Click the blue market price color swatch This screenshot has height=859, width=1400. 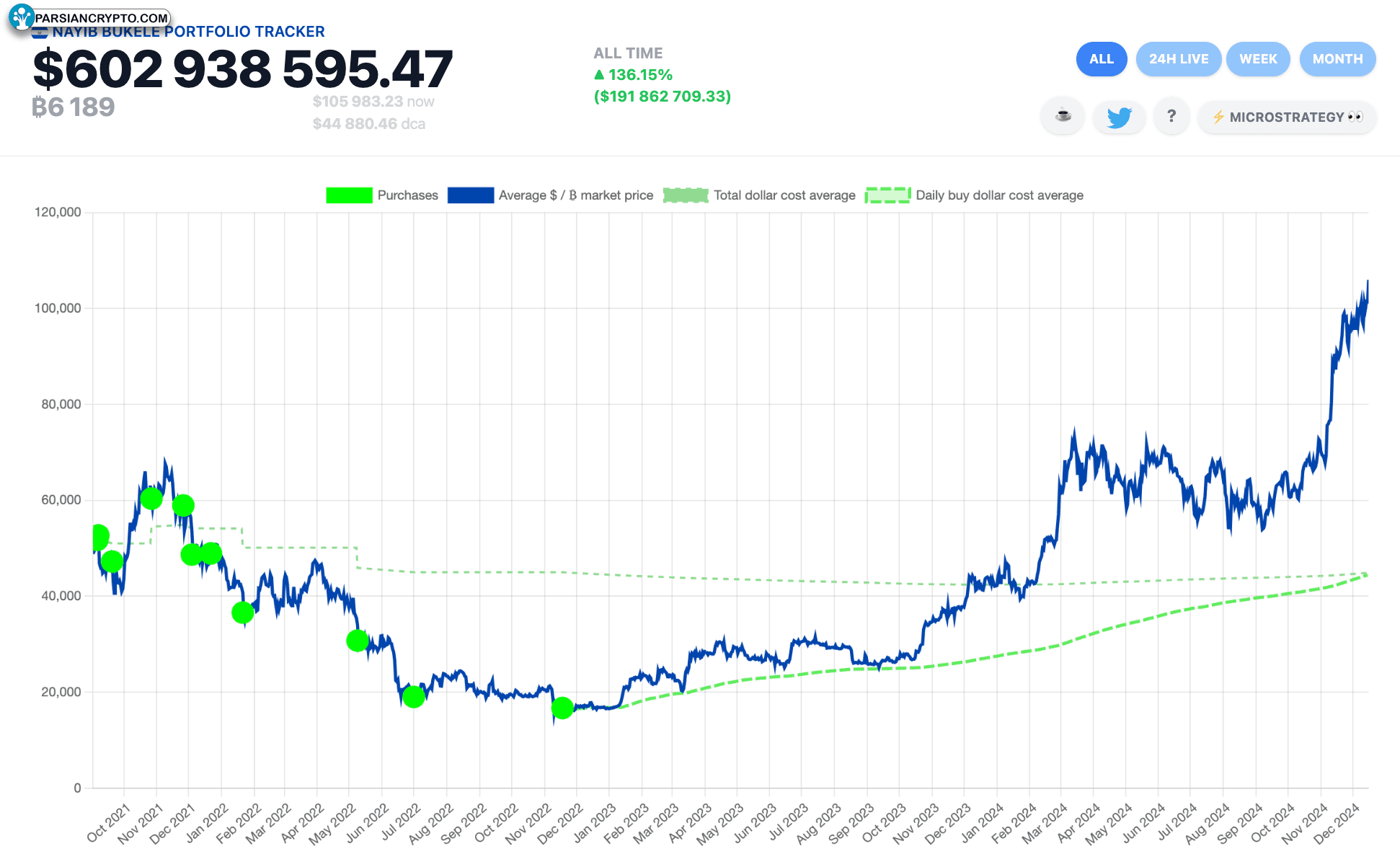coord(470,195)
